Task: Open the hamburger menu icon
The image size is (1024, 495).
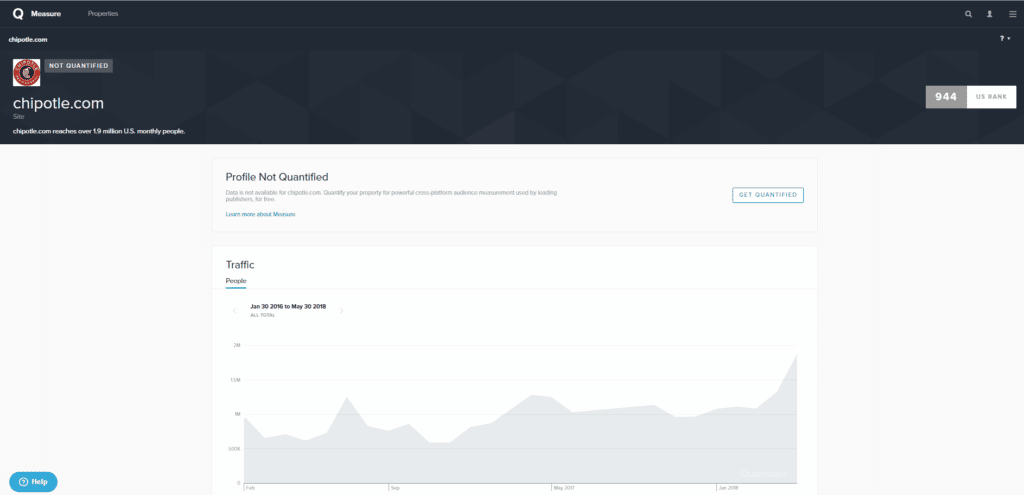Action: tap(1011, 14)
